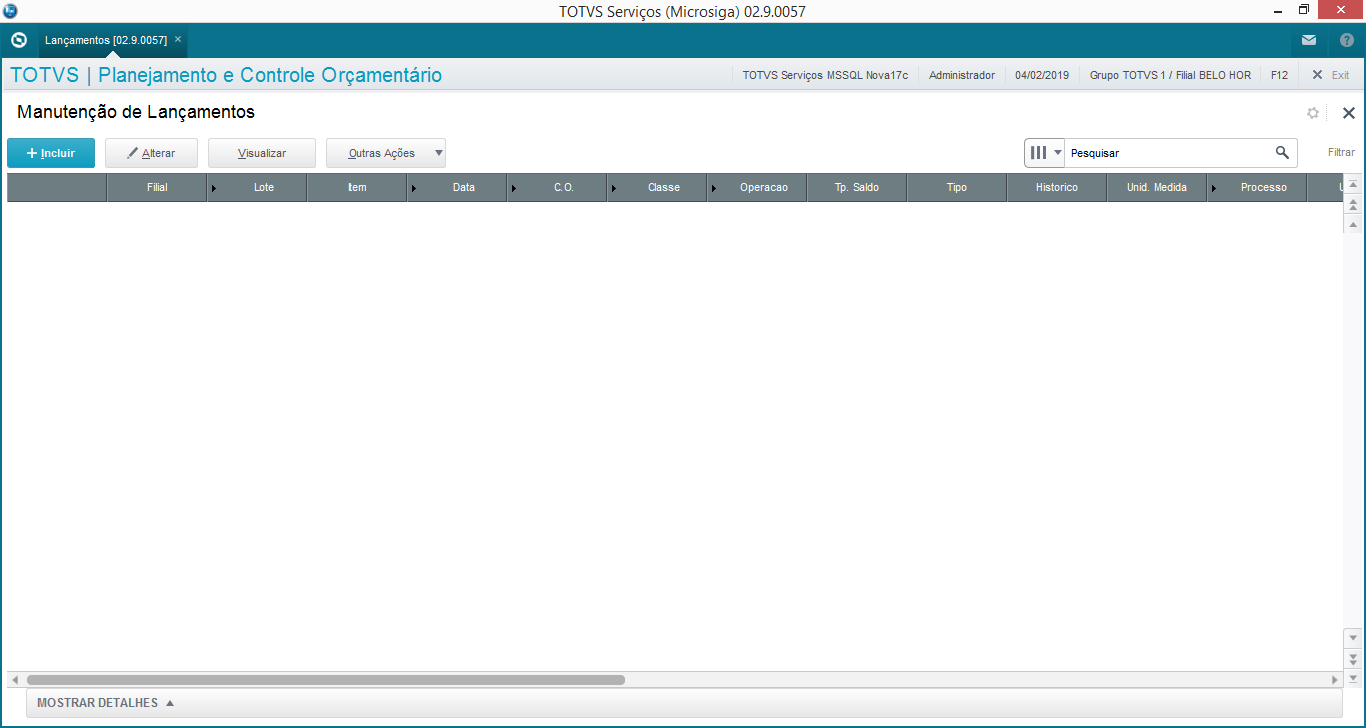1366x728 pixels.
Task: Sort by the Historico column header
Action: click(1057, 187)
